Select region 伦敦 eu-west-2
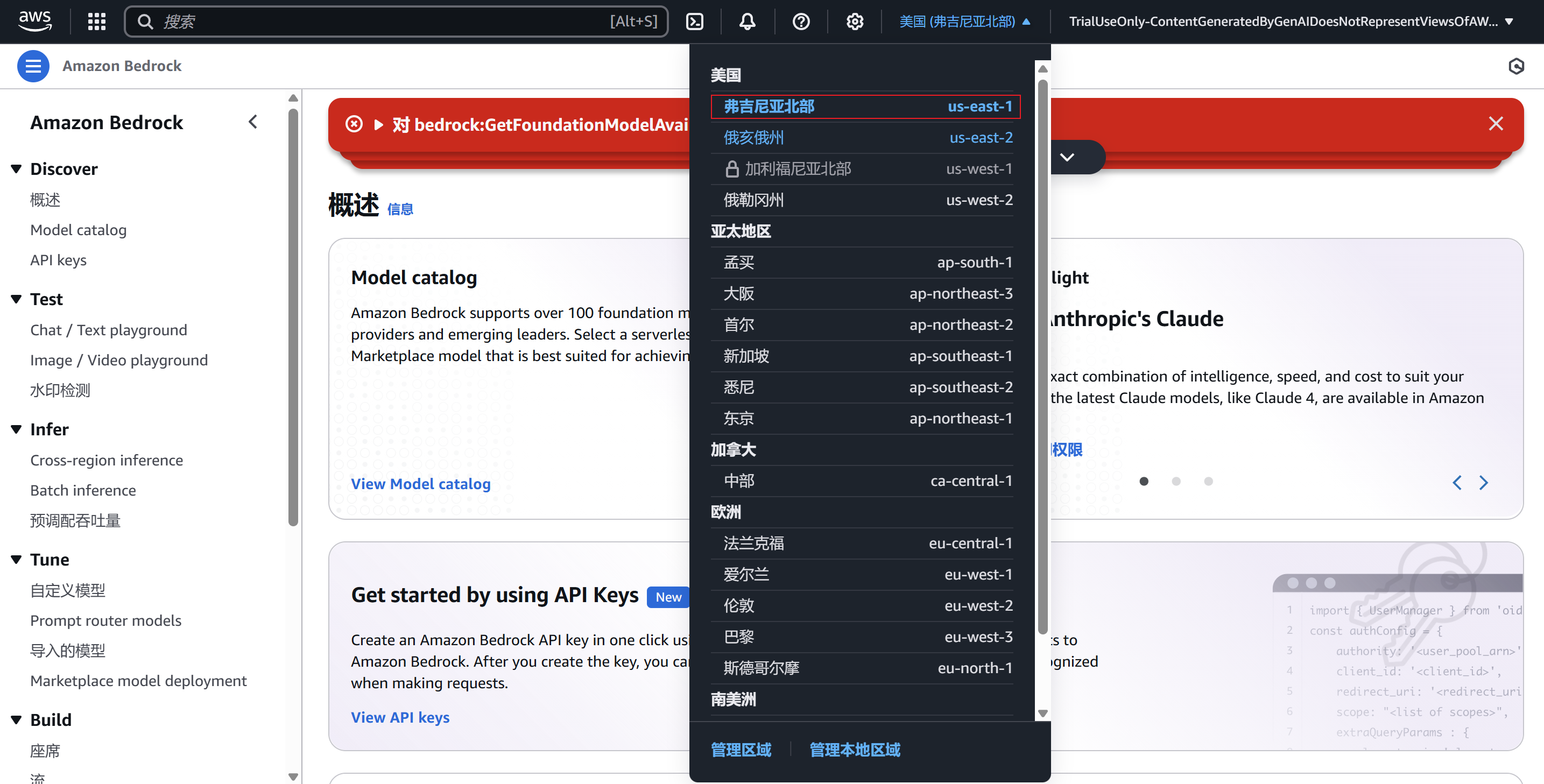This screenshot has height=784, width=1544. pos(862,605)
